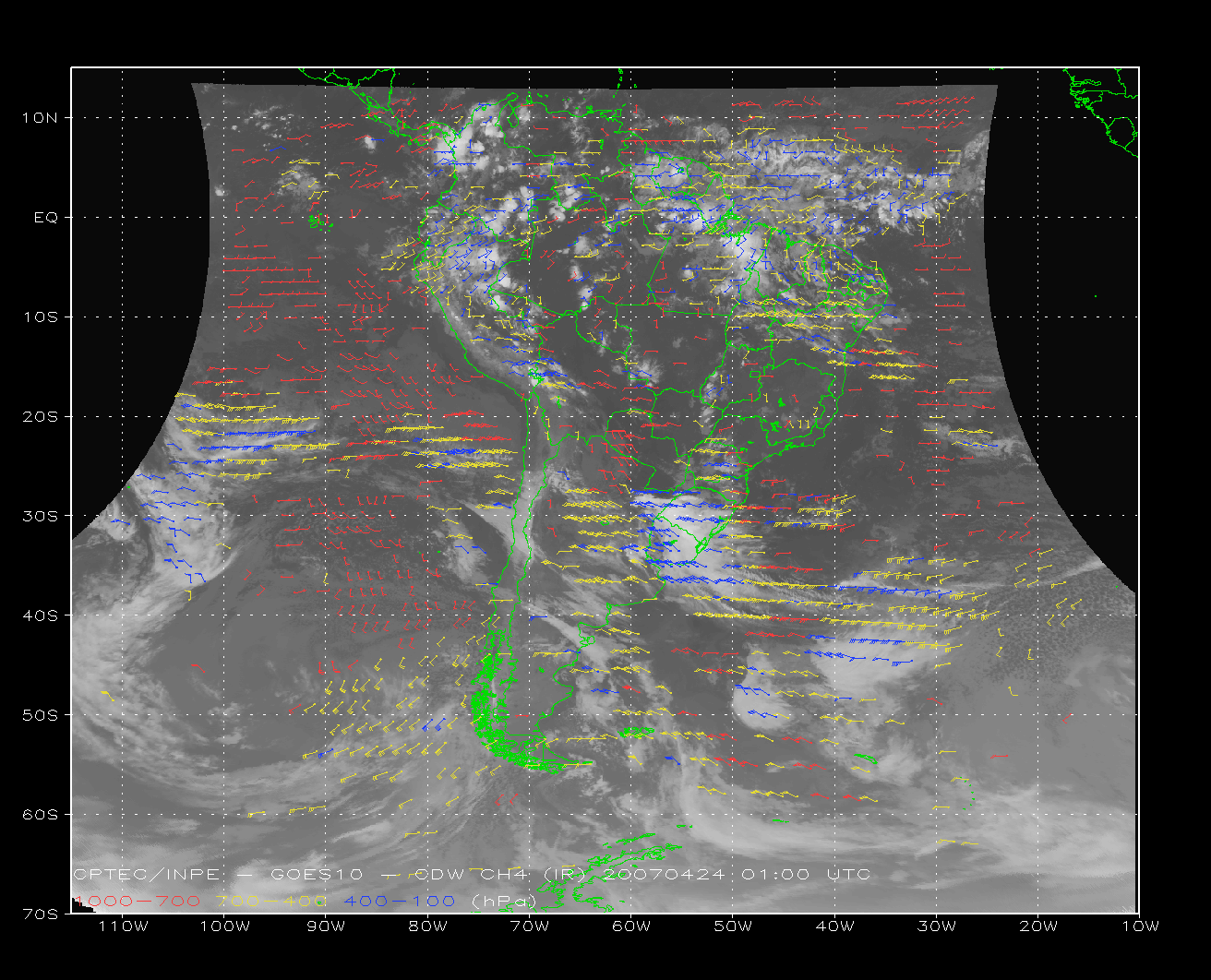Viewport: 1211px width, 980px height.
Task: Select the GOES10 satellite name in the caption
Action: click(x=317, y=875)
